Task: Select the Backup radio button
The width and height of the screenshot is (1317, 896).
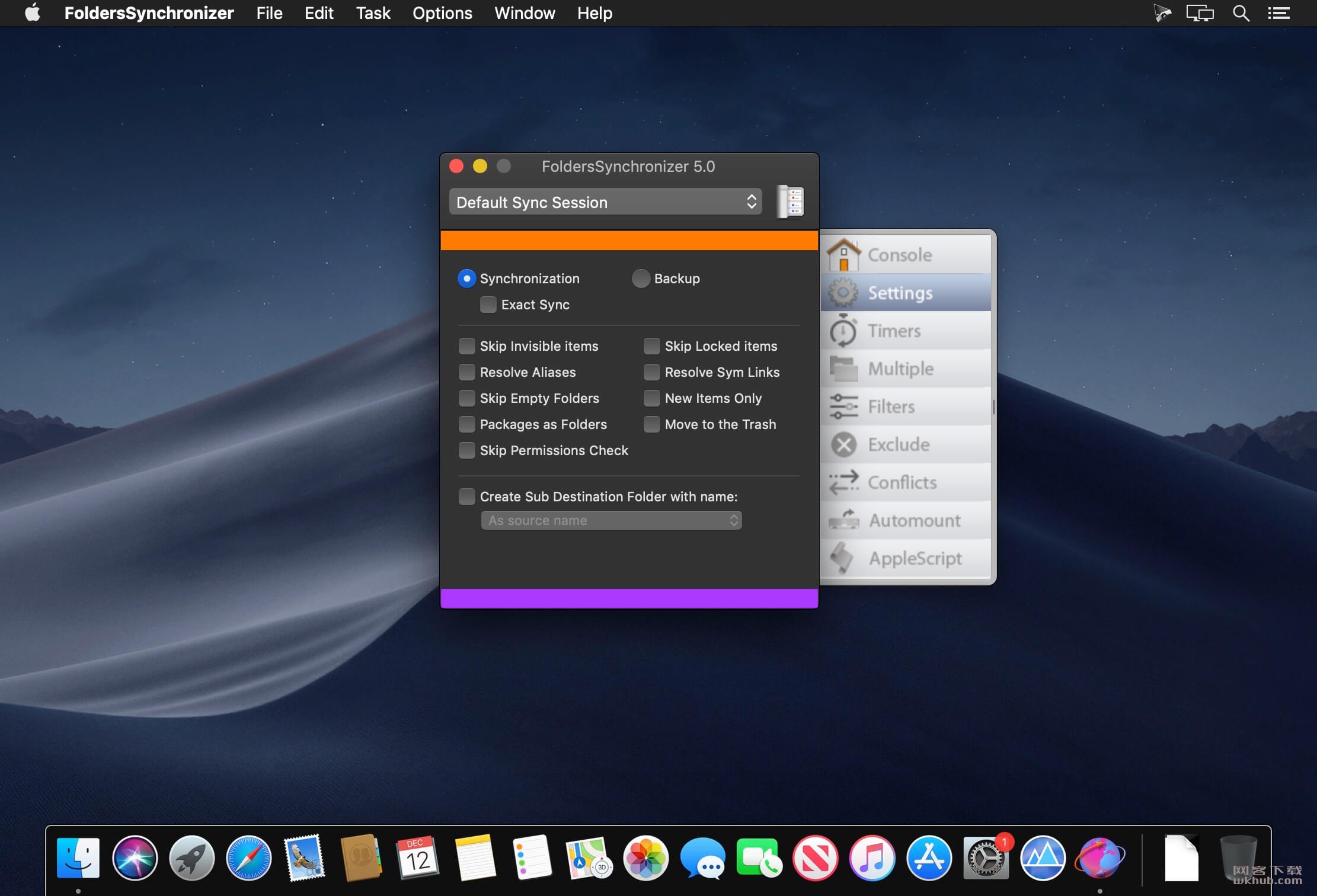Action: (x=641, y=279)
